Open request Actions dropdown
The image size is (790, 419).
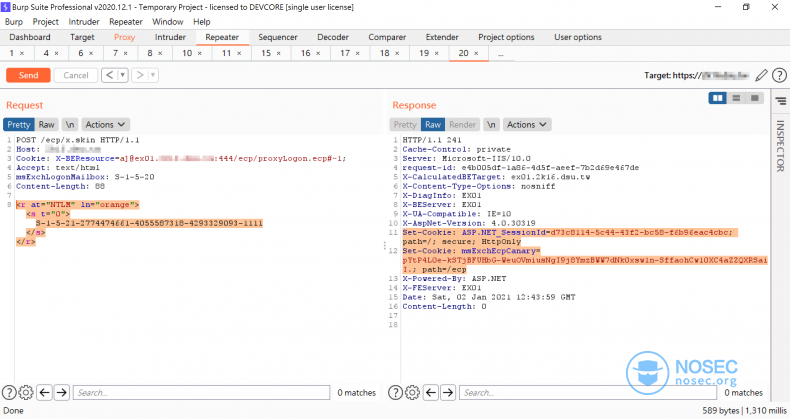tap(105, 124)
